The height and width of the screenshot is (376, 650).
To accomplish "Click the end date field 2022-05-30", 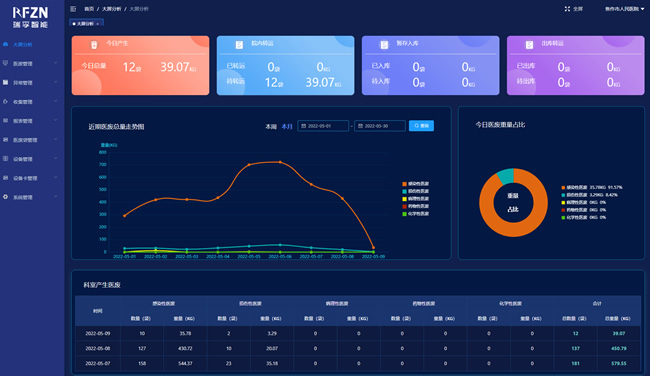I will point(380,126).
